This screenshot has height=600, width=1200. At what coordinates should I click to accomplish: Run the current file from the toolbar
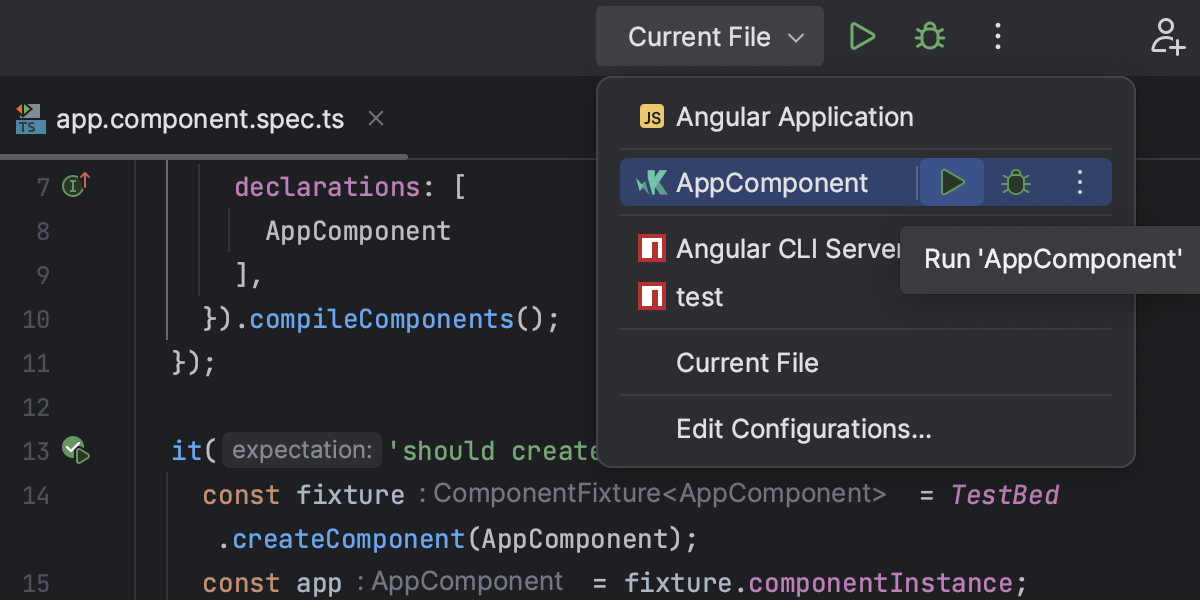point(862,37)
